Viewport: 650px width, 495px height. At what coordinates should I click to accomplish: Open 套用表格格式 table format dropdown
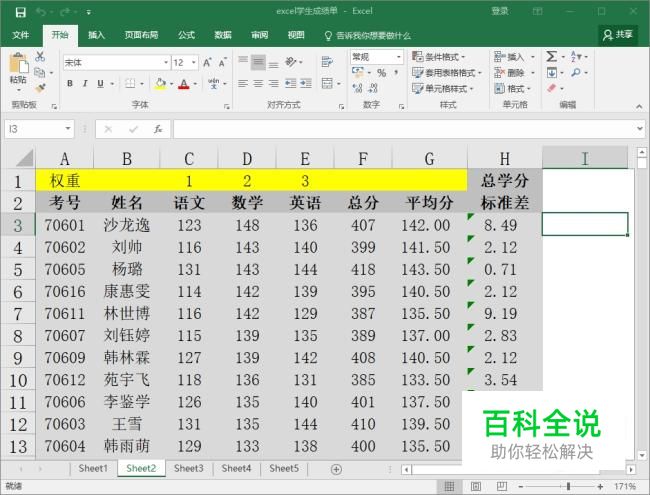[447, 73]
